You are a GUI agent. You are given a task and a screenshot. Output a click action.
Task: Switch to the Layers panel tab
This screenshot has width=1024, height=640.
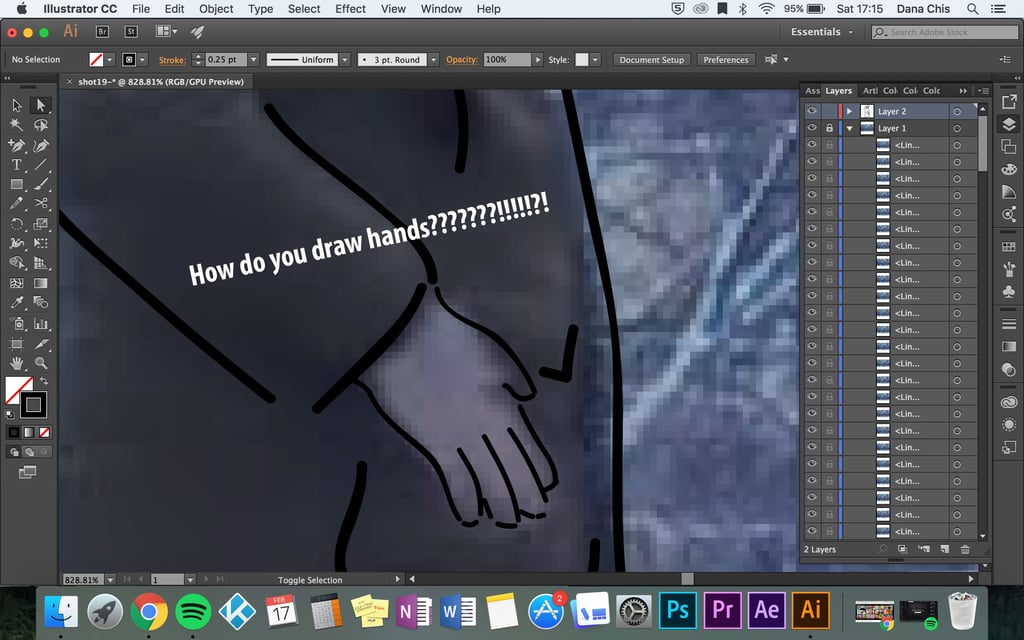839,91
